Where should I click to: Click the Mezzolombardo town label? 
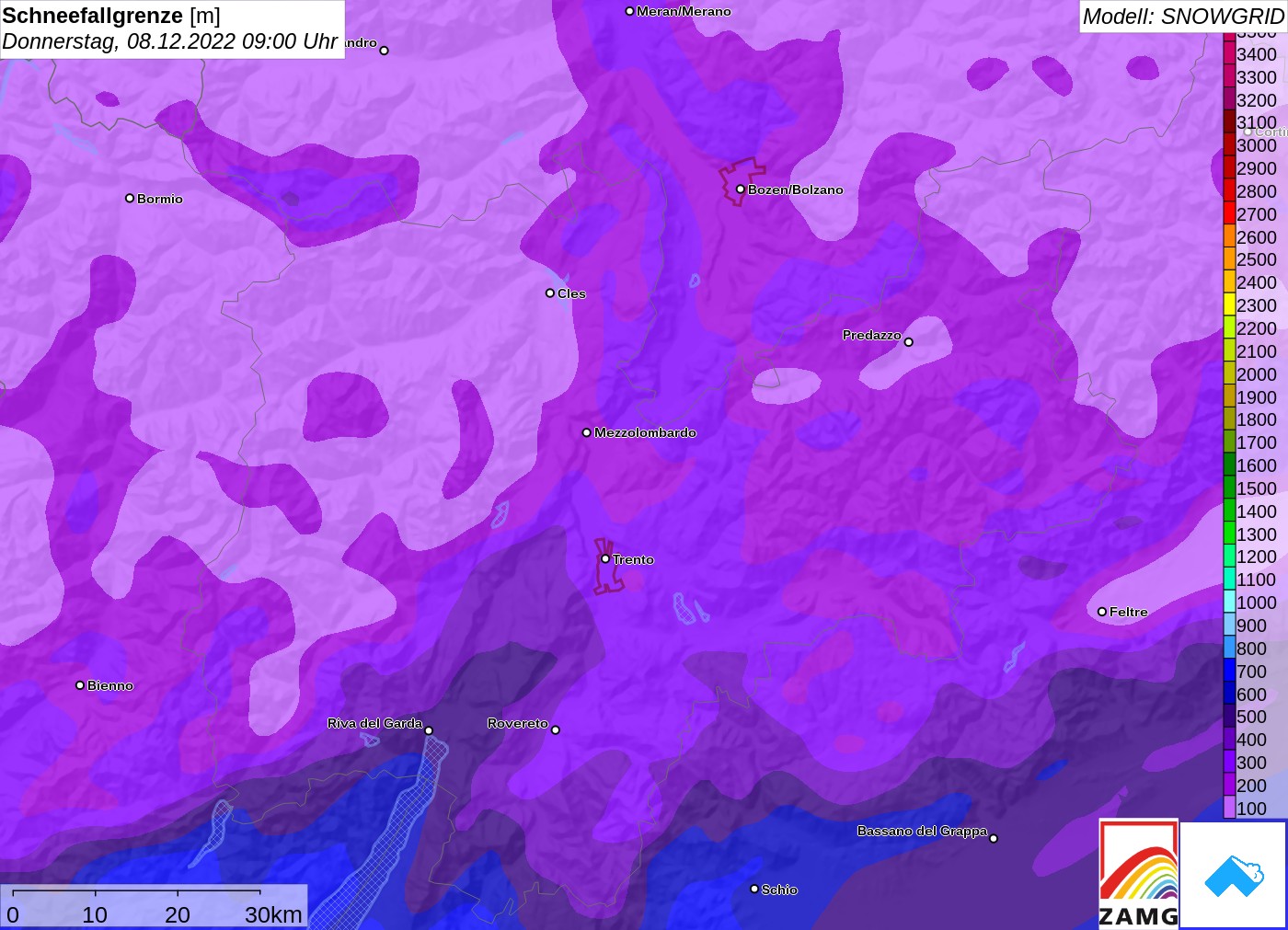(645, 432)
